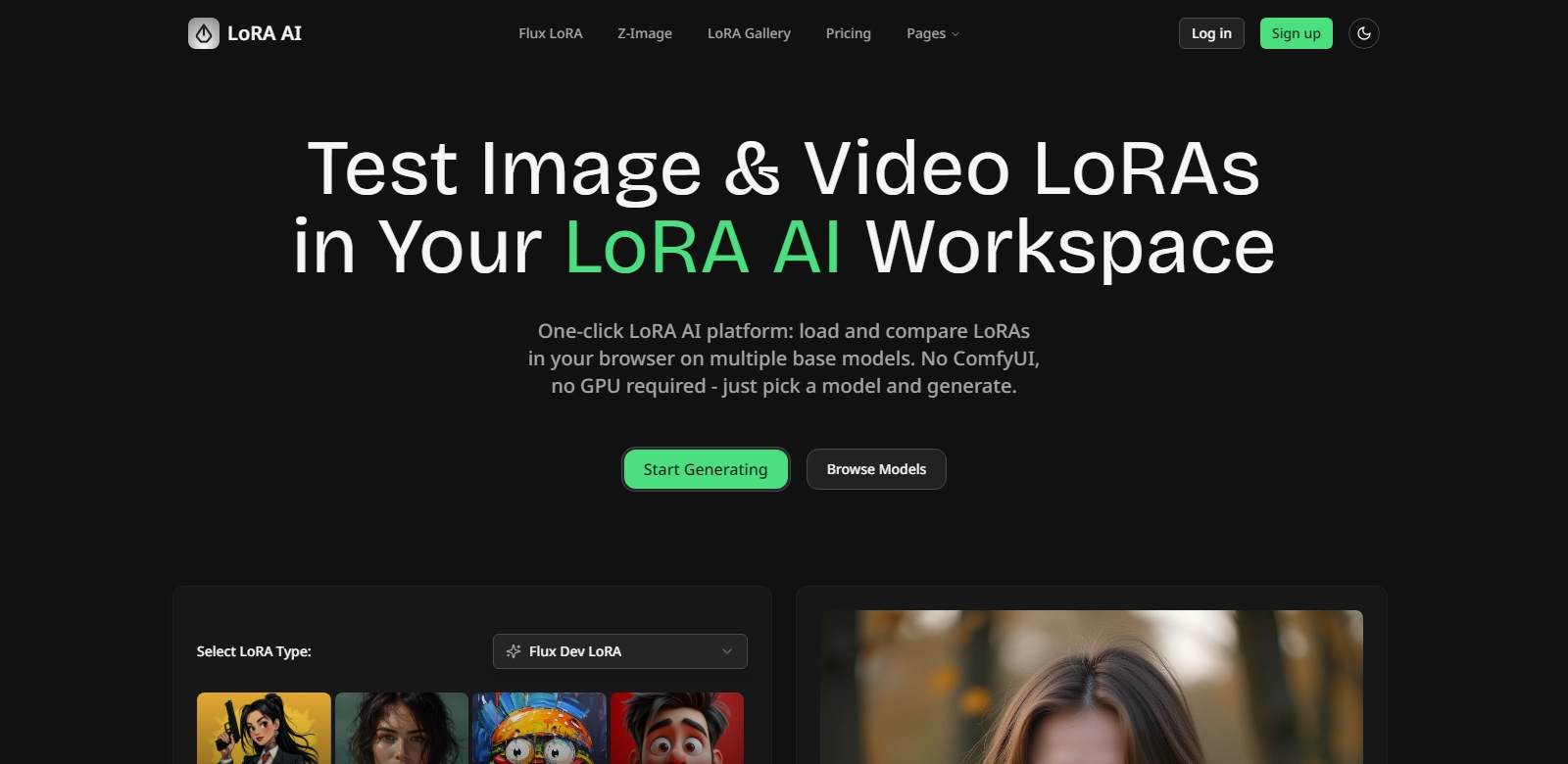This screenshot has width=1568, height=764.
Task: Open the Flux Dev LoRA type dropdown
Action: pyautogui.click(x=620, y=651)
